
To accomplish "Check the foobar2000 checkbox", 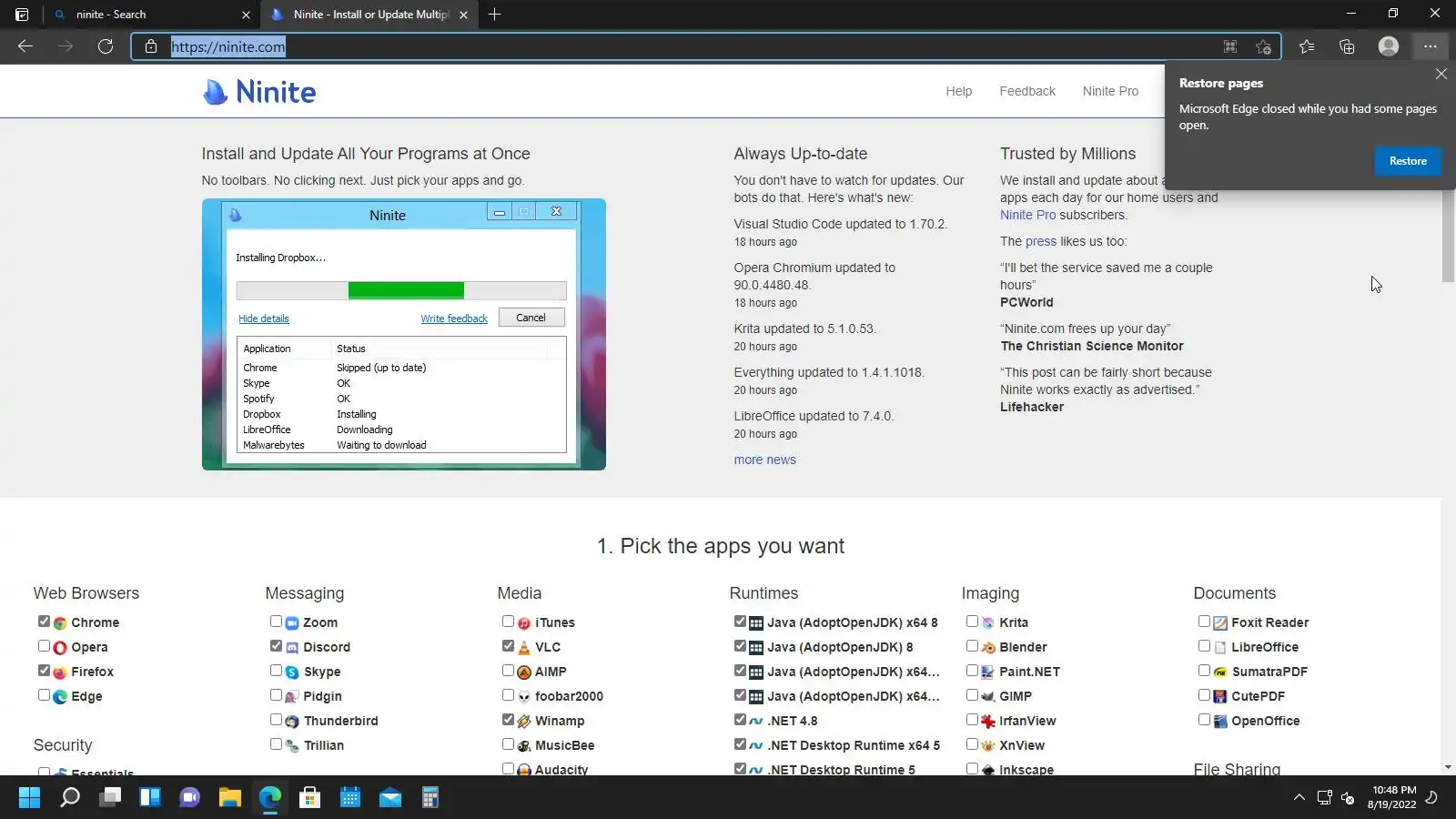I will coord(508,695).
